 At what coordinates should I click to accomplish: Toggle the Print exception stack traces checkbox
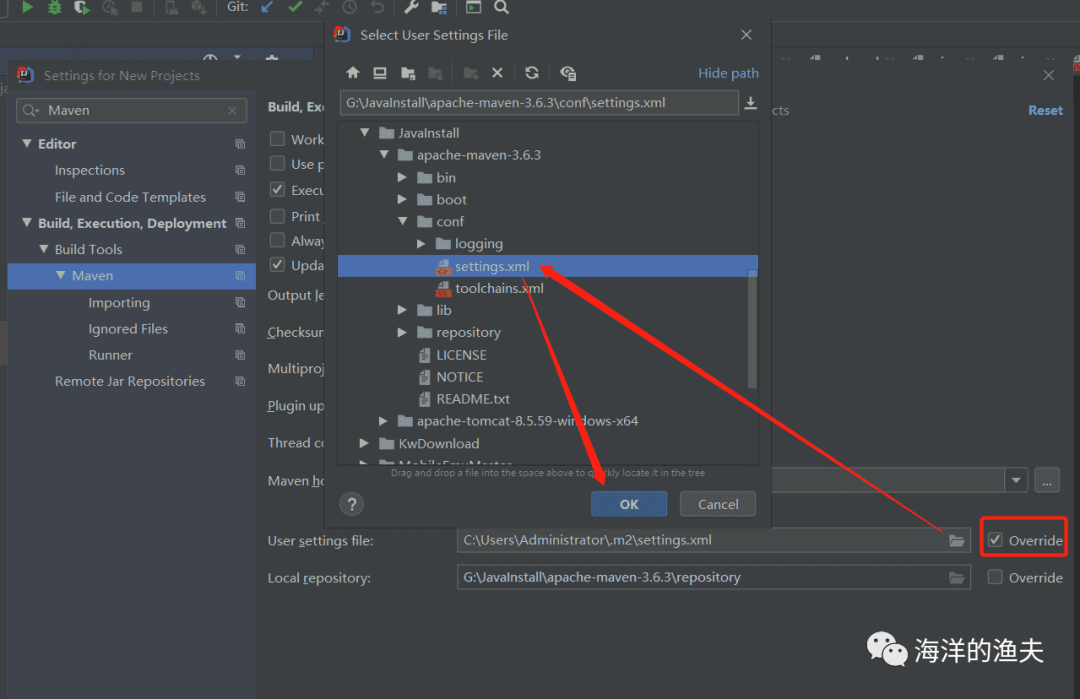(277, 216)
